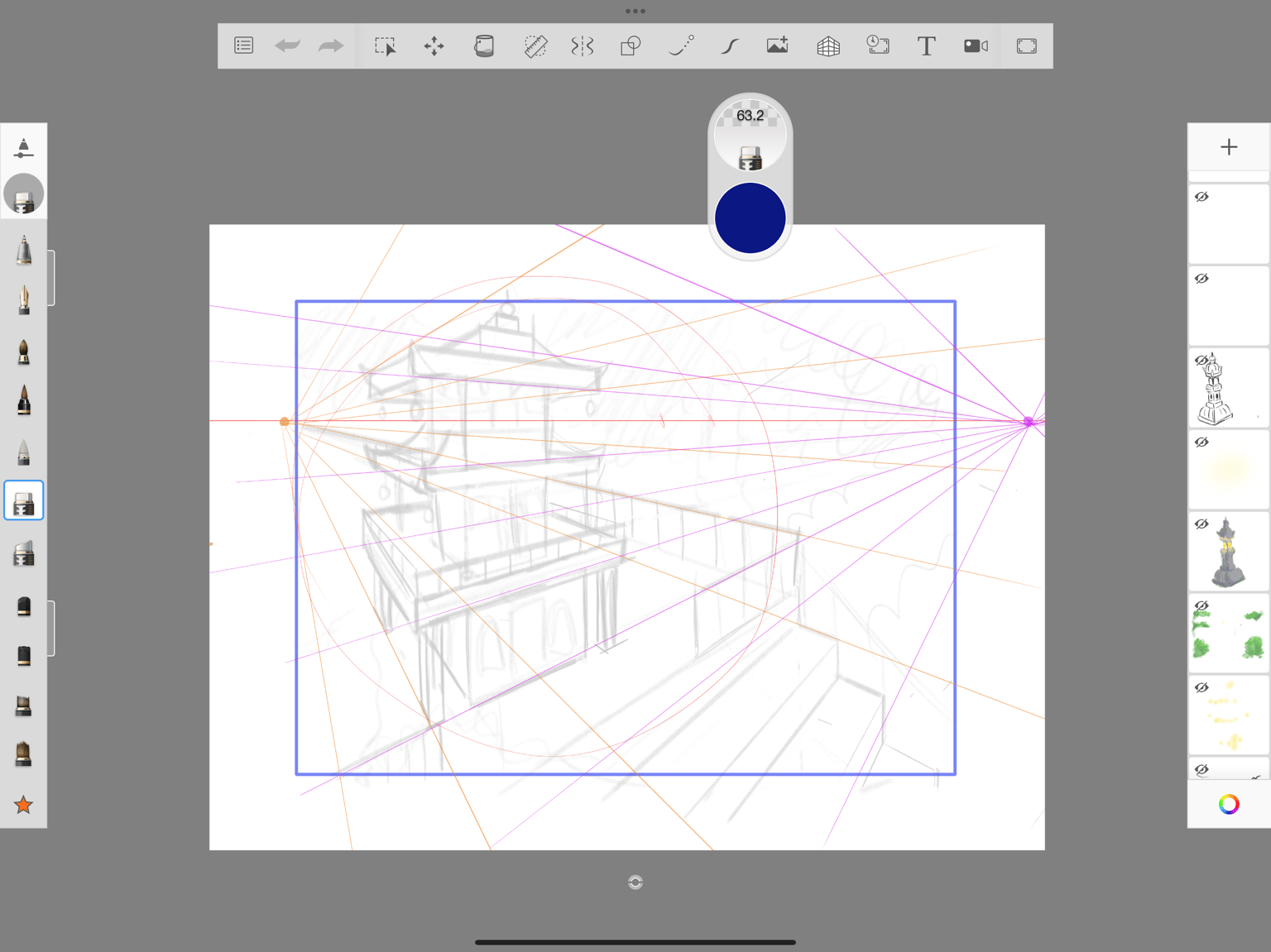Viewport: 1271px width, 952px height.
Task: Toggle full-screen canvas mode
Action: point(1026,45)
